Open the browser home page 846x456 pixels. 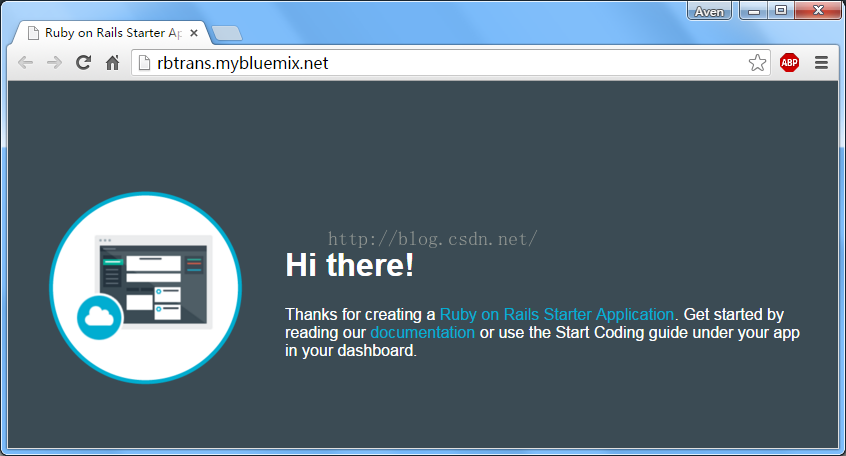112,63
